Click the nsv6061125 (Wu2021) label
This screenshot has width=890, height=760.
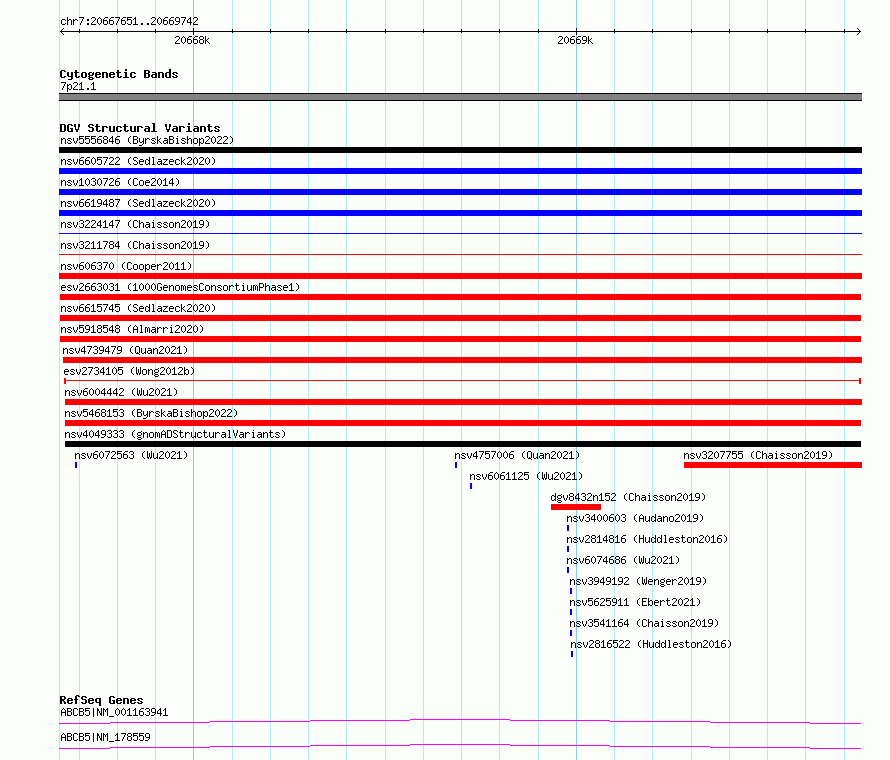(526, 476)
